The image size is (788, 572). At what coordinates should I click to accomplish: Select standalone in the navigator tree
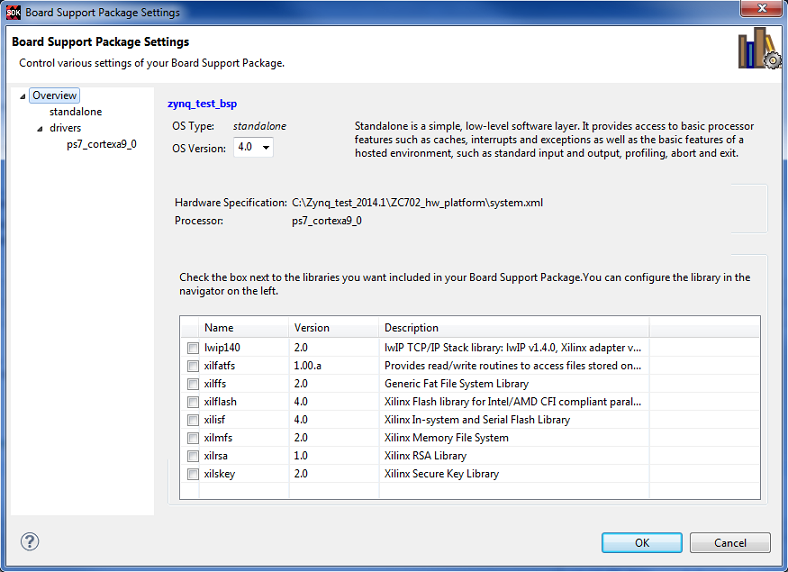(x=75, y=112)
